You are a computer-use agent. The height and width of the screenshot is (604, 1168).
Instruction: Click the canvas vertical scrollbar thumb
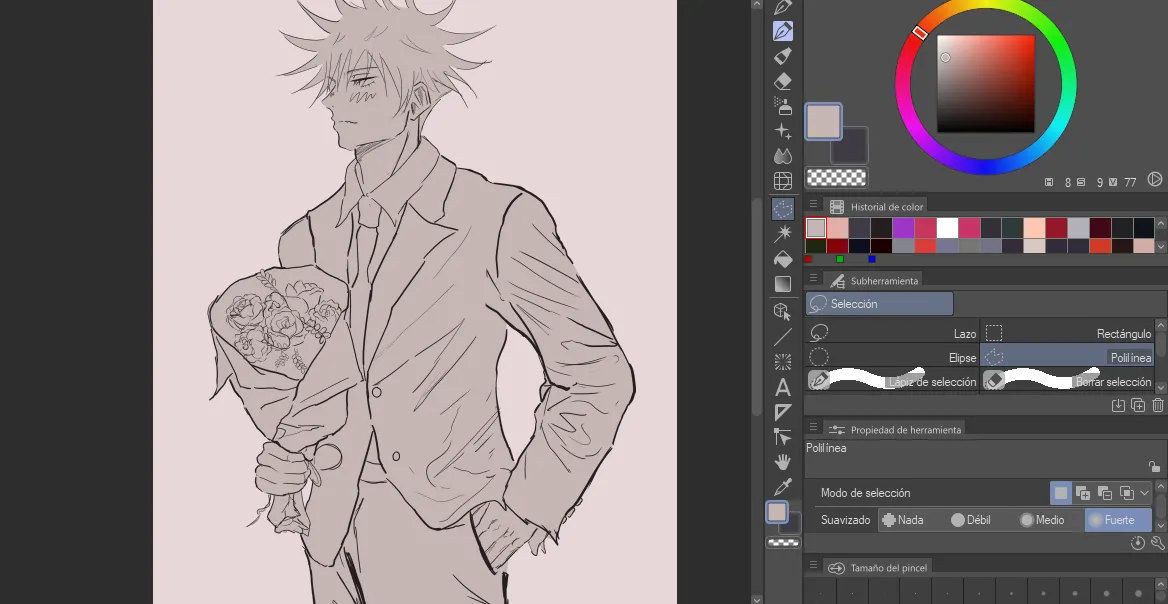click(x=757, y=305)
